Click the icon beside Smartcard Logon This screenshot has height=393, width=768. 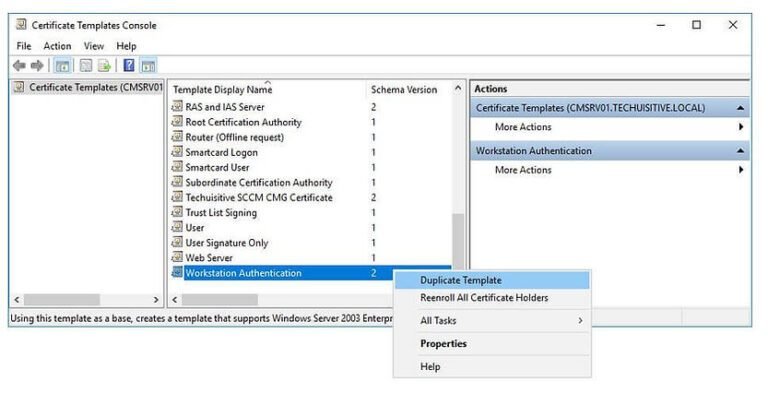click(177, 152)
